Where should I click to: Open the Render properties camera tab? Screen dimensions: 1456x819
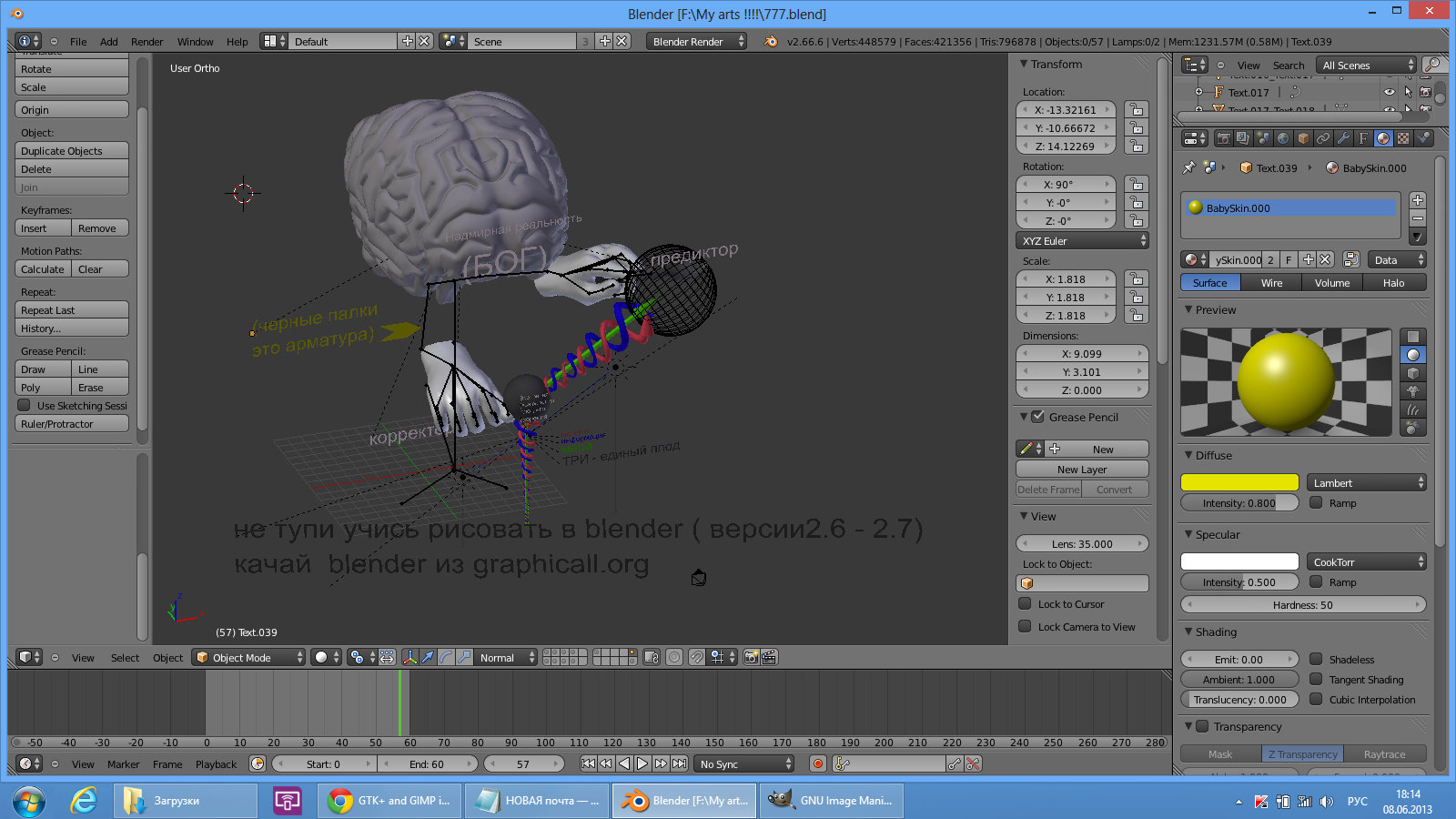pos(1224,138)
